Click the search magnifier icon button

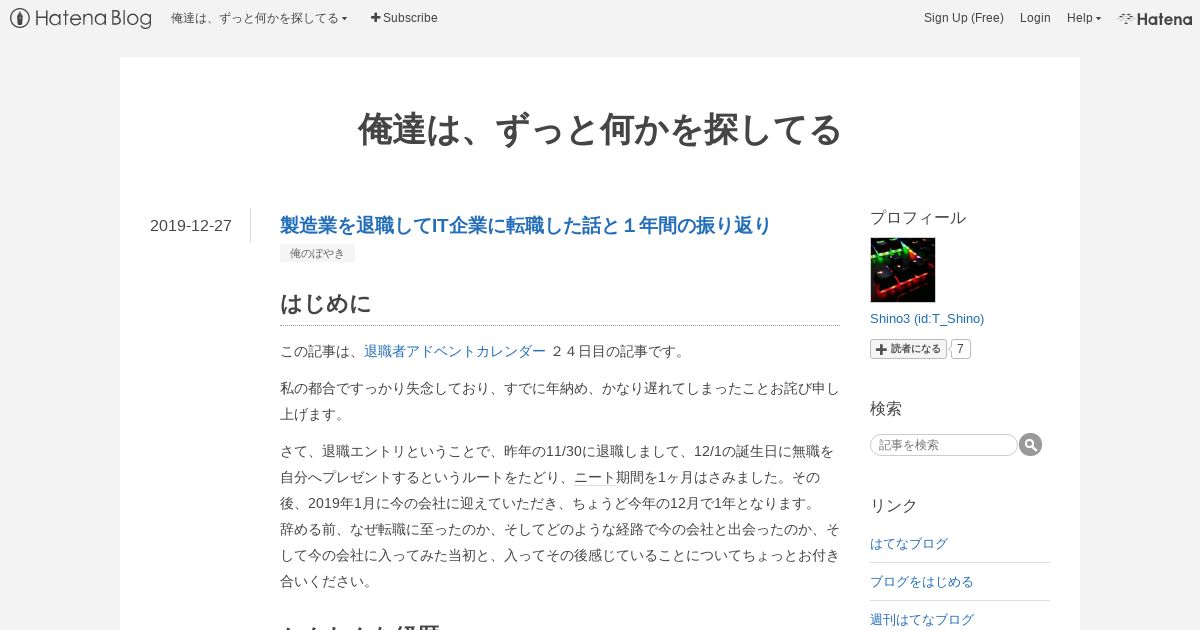[1030, 445]
